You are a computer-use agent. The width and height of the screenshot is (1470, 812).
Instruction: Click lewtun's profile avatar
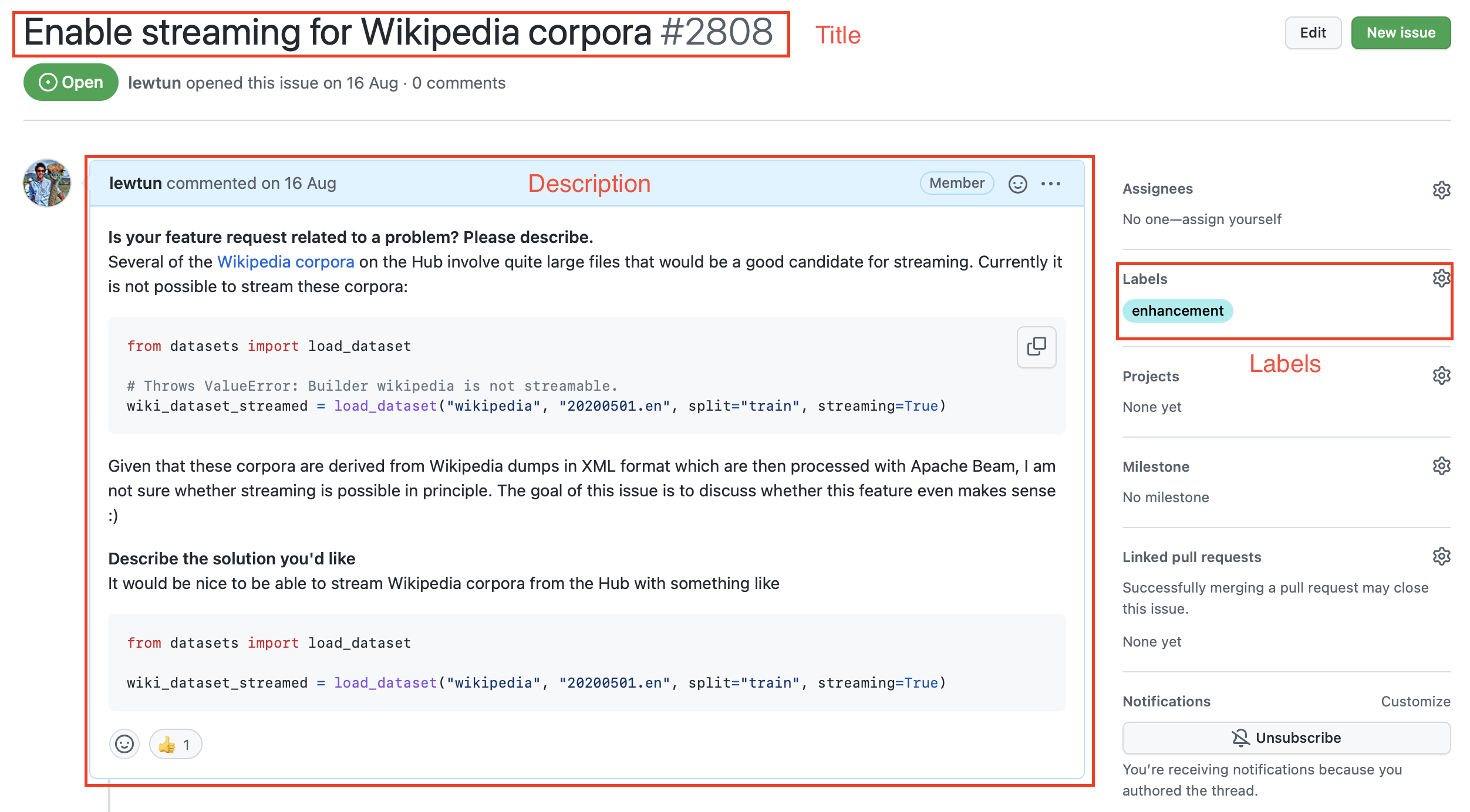tap(47, 182)
